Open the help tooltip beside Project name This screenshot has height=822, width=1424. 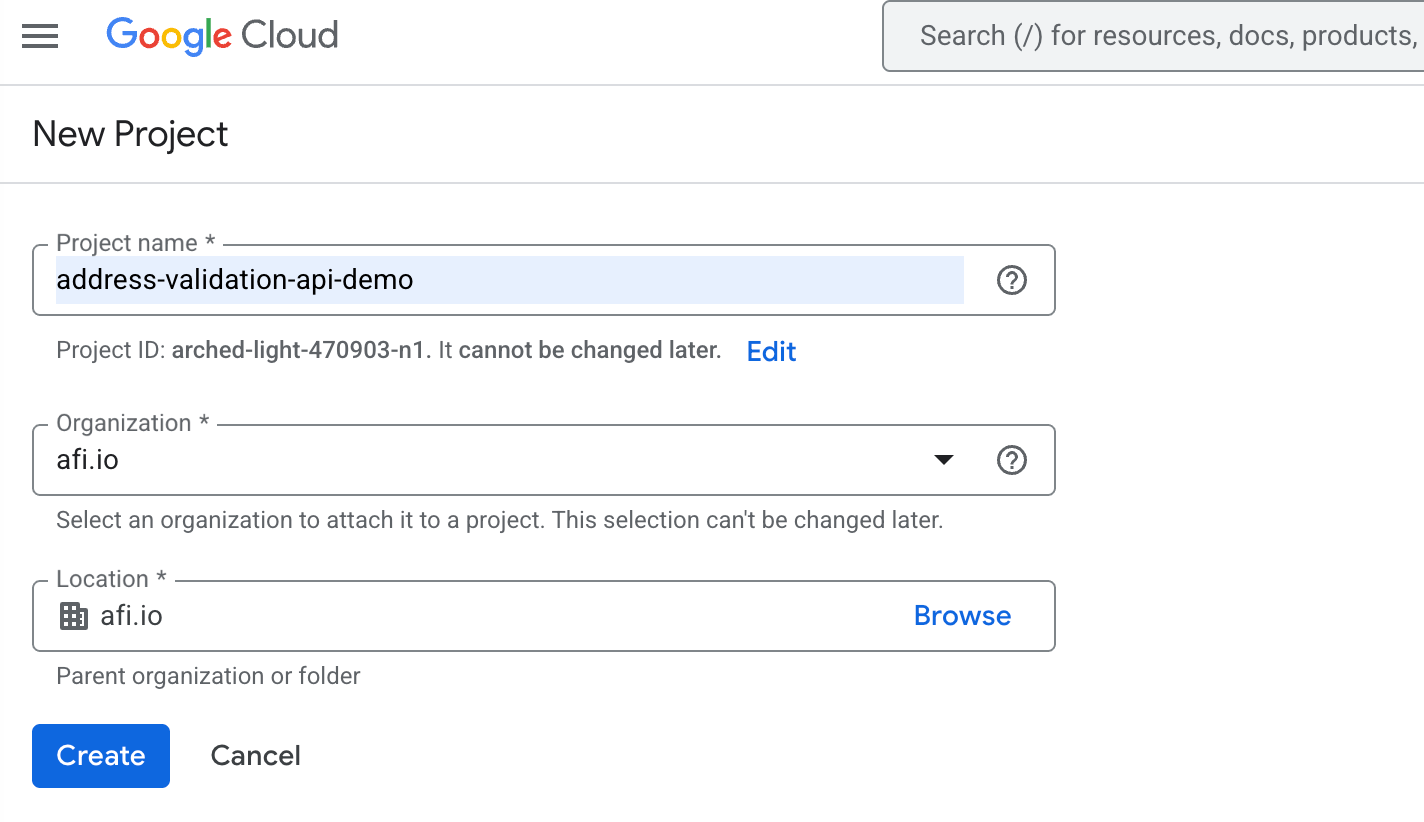(1012, 281)
